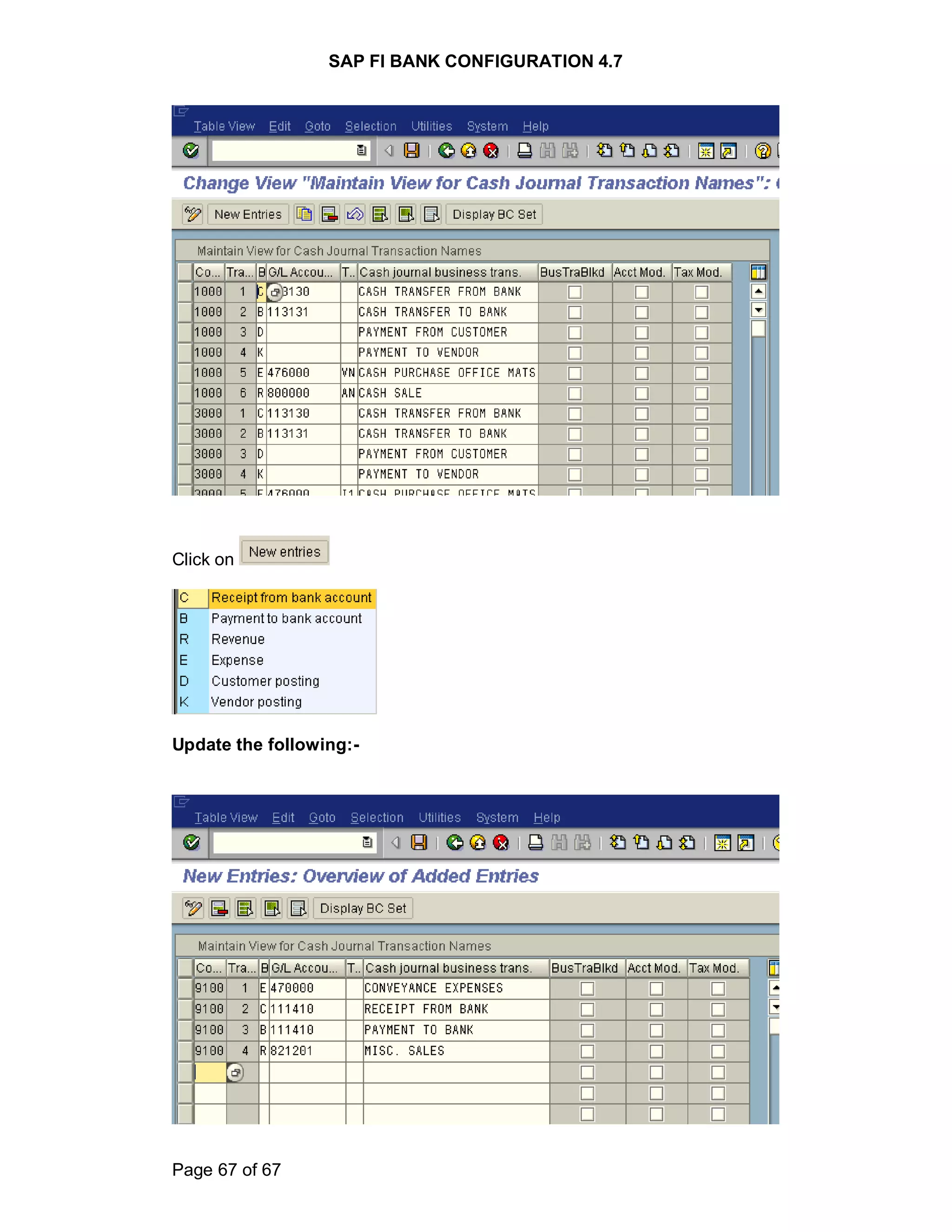Open the G/L account search help button in the first Change View row
952x1232 pixels.
click(275, 292)
